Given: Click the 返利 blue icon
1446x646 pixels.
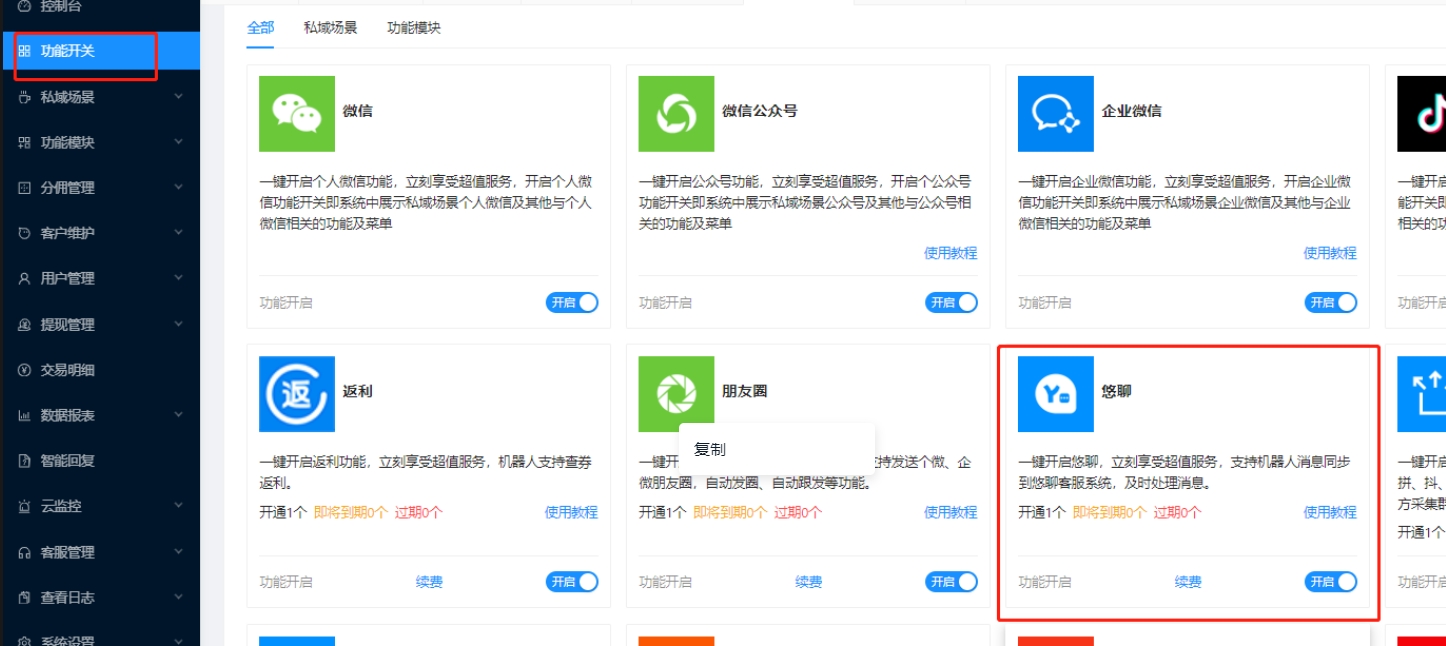Looking at the screenshot, I should [x=297, y=394].
